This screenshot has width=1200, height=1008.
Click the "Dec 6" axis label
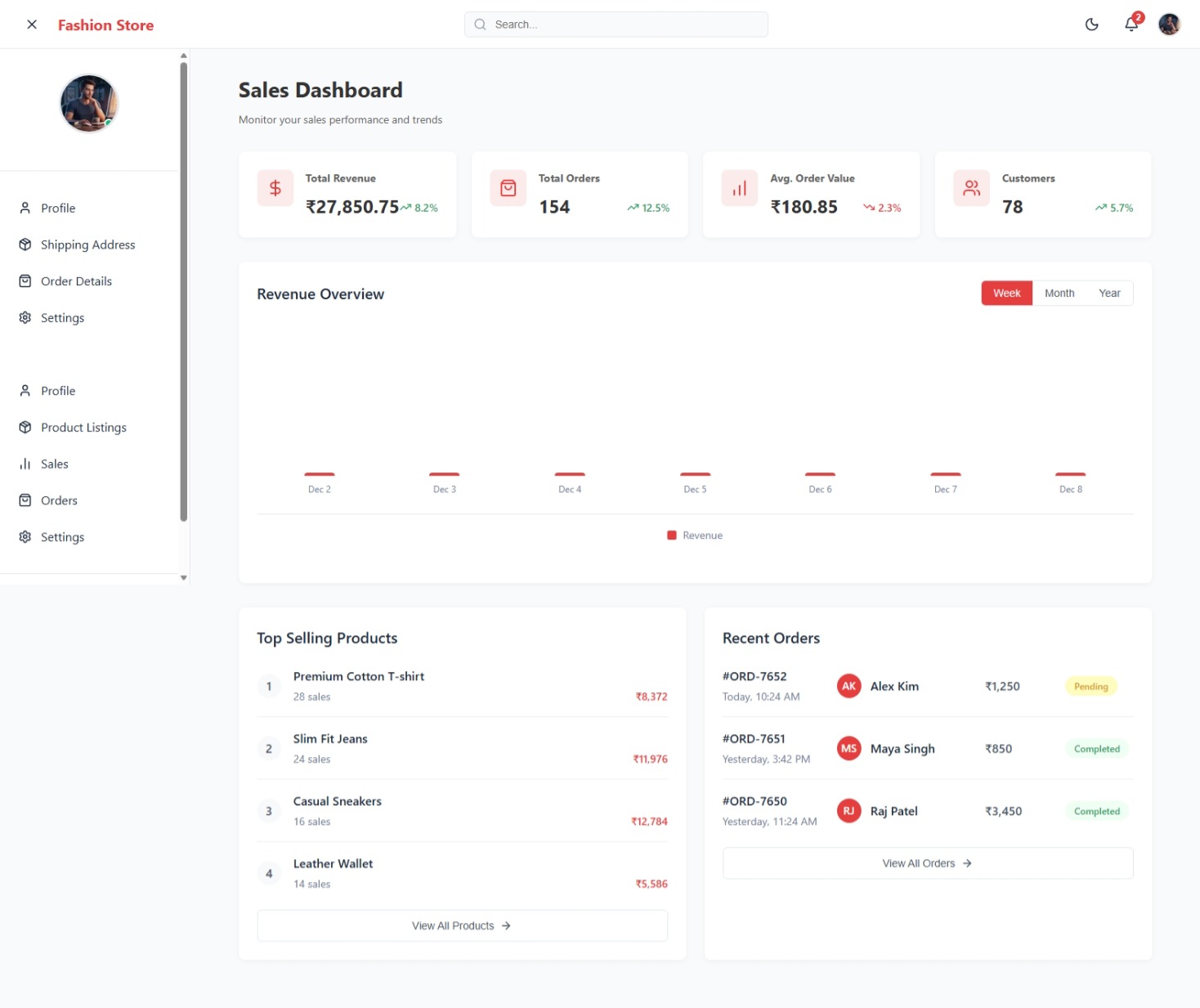click(x=821, y=490)
